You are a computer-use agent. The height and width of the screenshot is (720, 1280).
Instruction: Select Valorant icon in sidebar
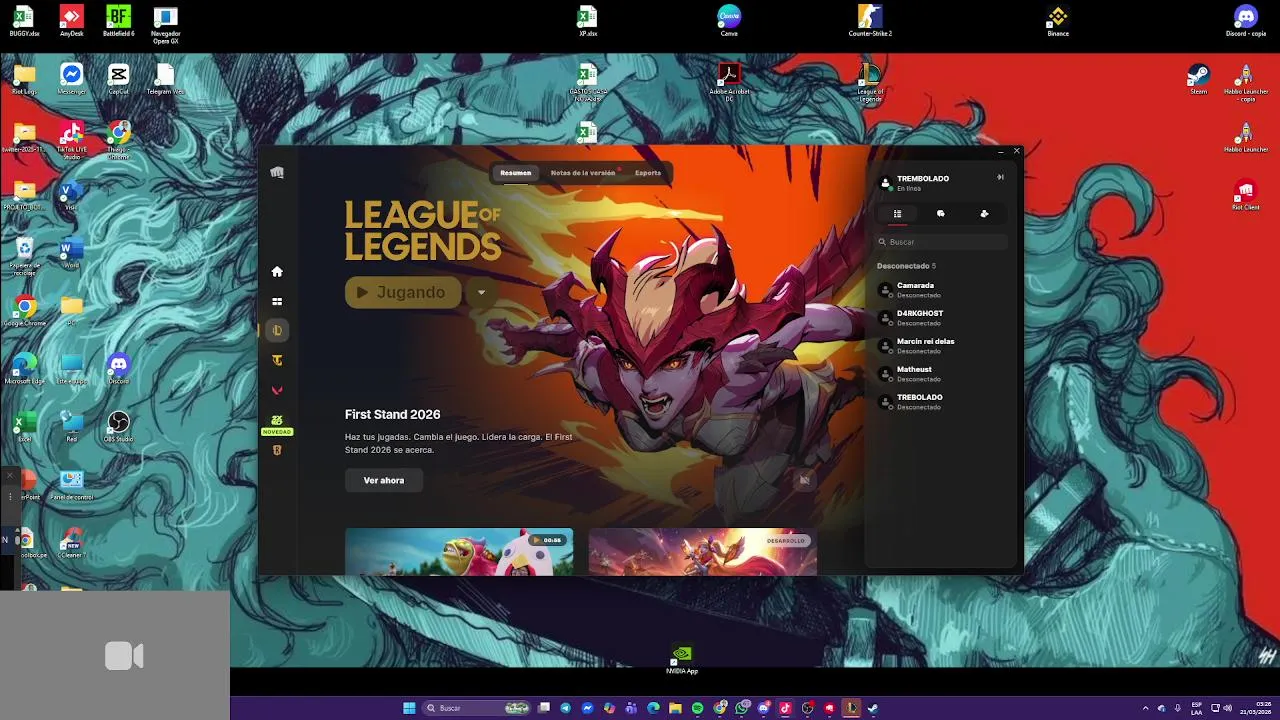[277, 390]
